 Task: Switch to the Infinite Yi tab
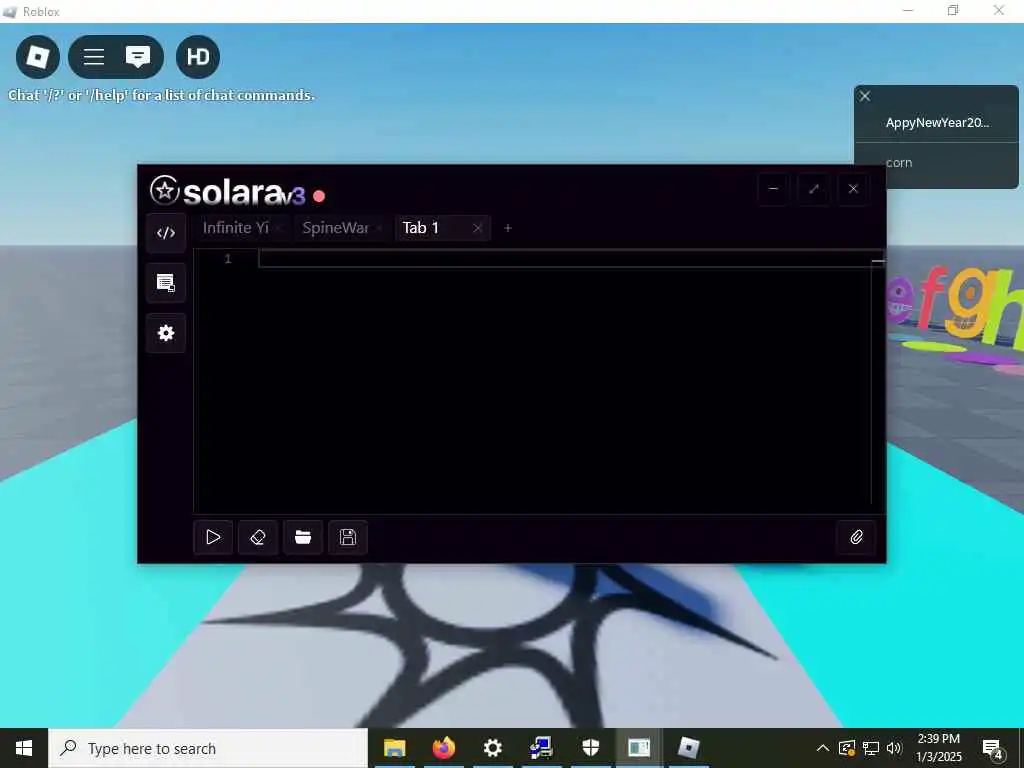point(236,228)
